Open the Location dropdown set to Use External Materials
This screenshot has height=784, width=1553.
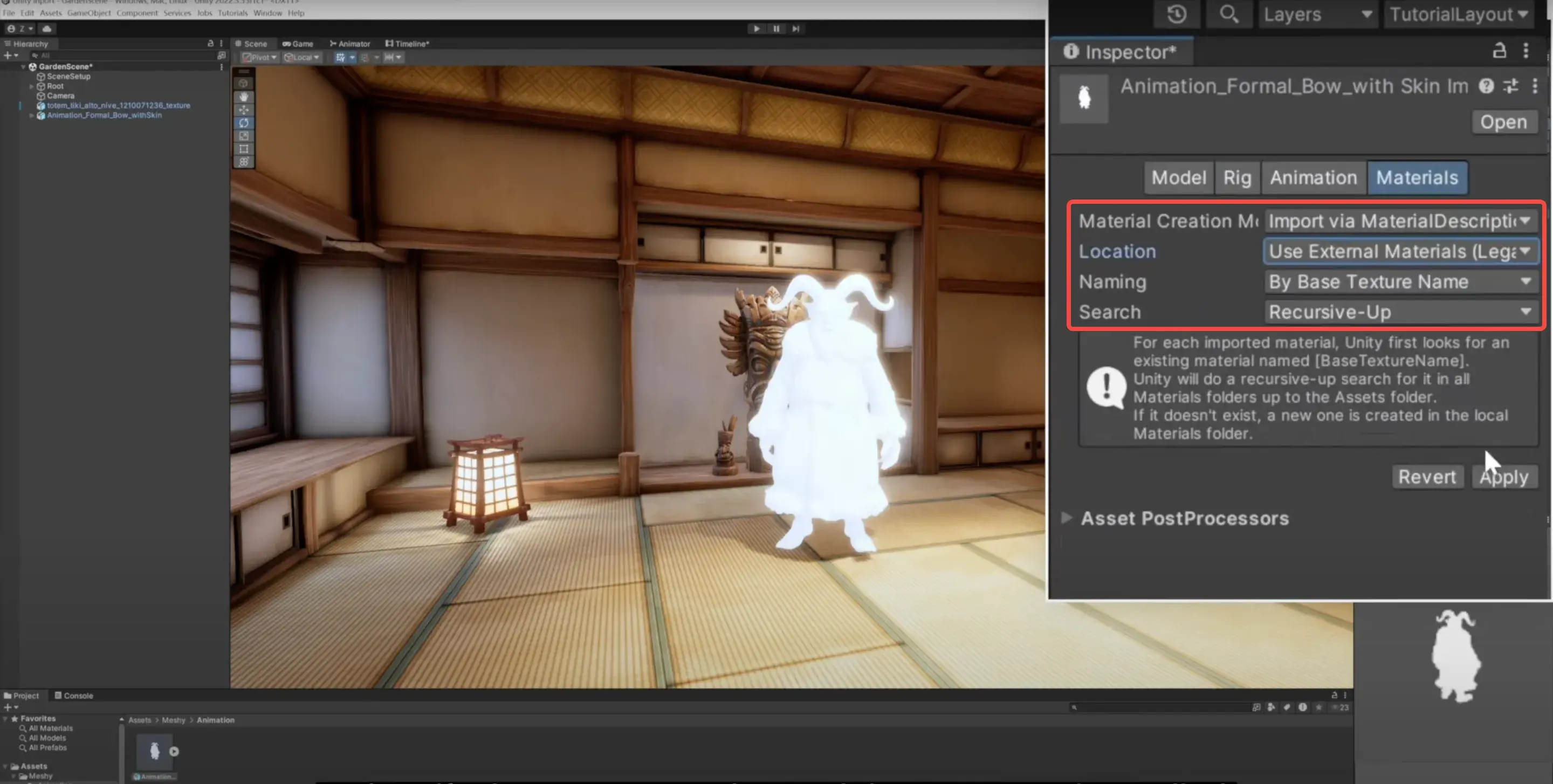[x=1400, y=251]
